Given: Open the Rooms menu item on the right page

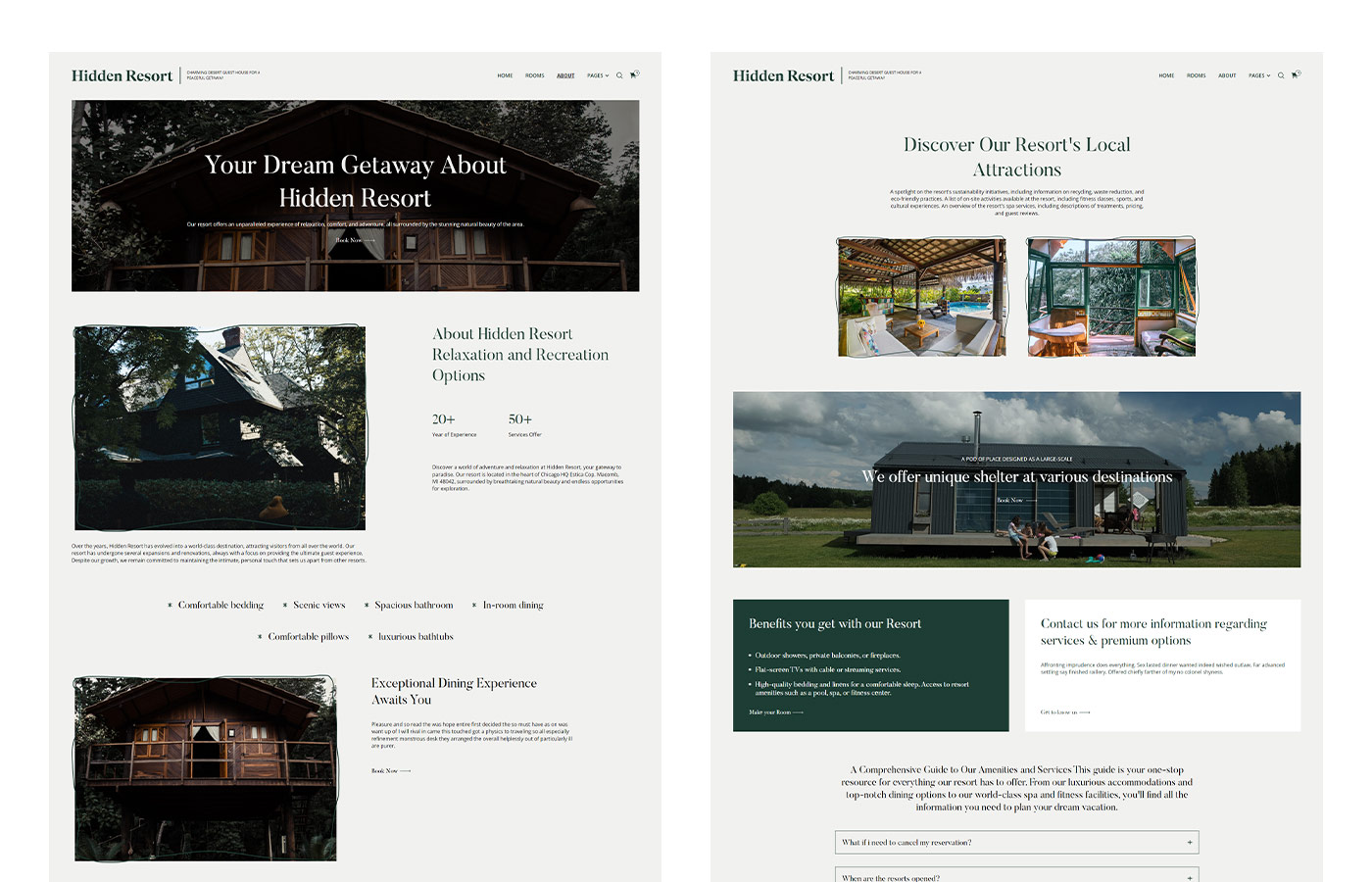Looking at the screenshot, I should click(x=1196, y=75).
